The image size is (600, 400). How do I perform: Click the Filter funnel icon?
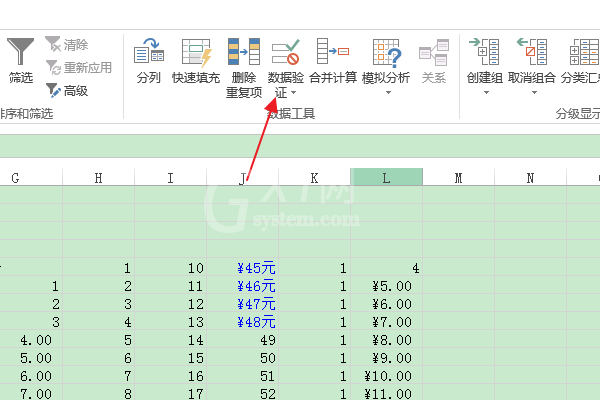pos(21,52)
